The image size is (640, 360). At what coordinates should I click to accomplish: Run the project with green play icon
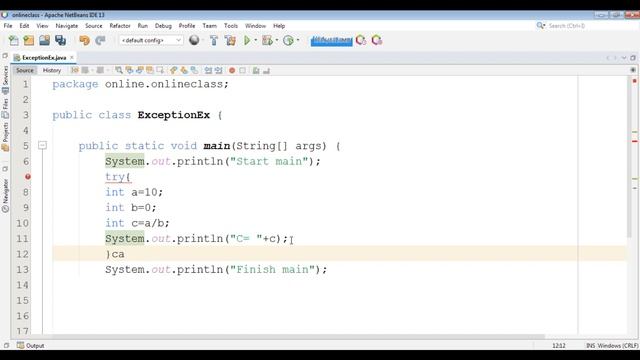point(247,40)
